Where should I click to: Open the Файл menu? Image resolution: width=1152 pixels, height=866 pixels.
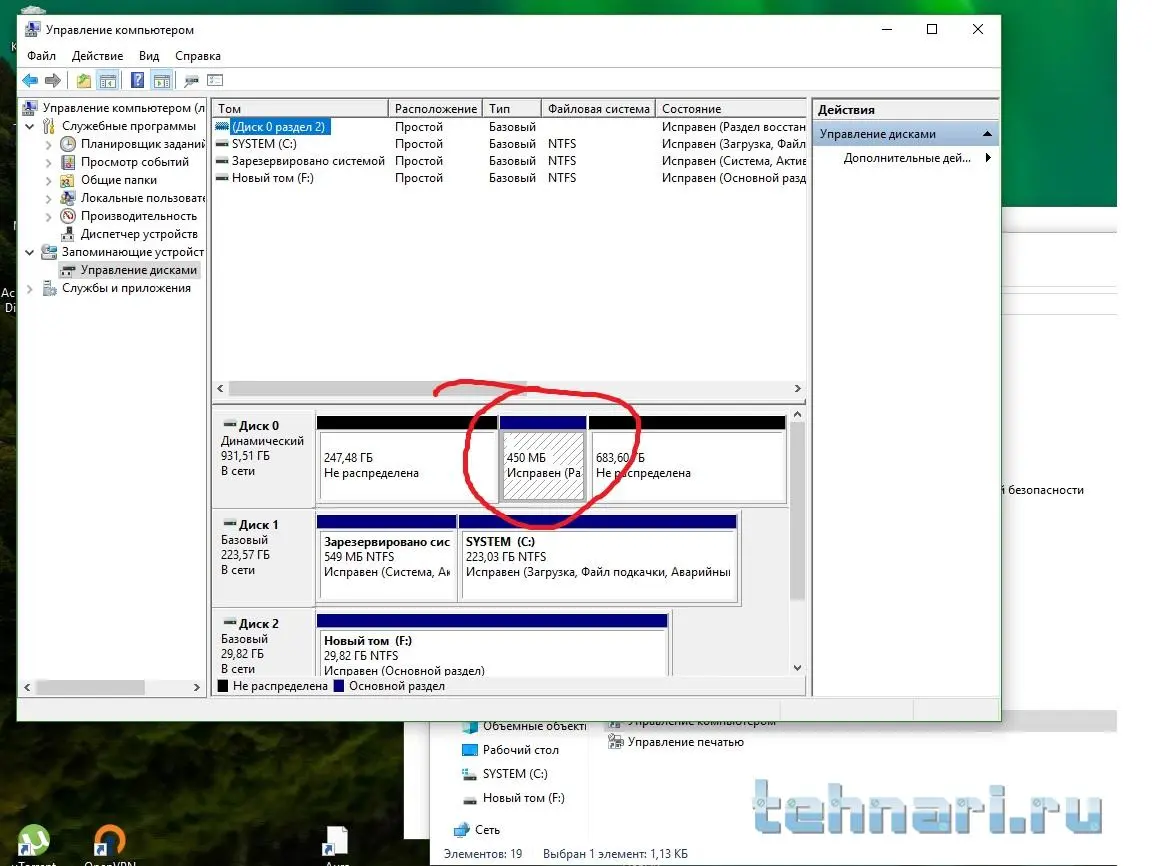tap(41, 56)
